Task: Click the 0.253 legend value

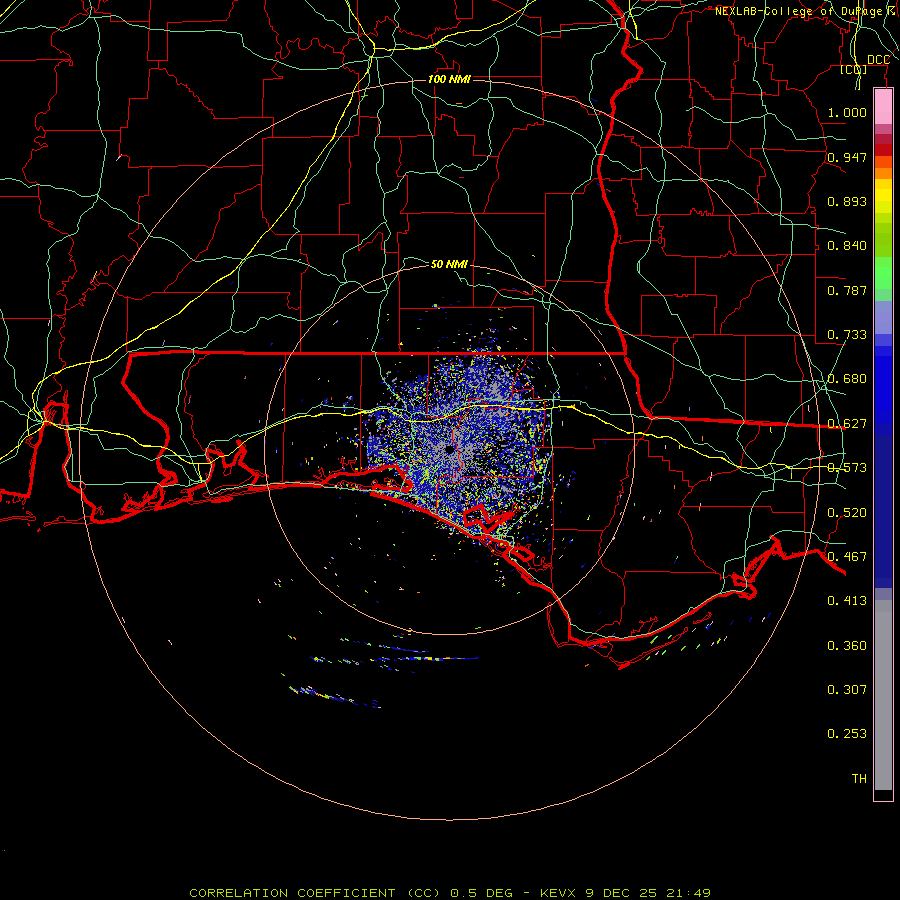Action: pyautogui.click(x=847, y=734)
